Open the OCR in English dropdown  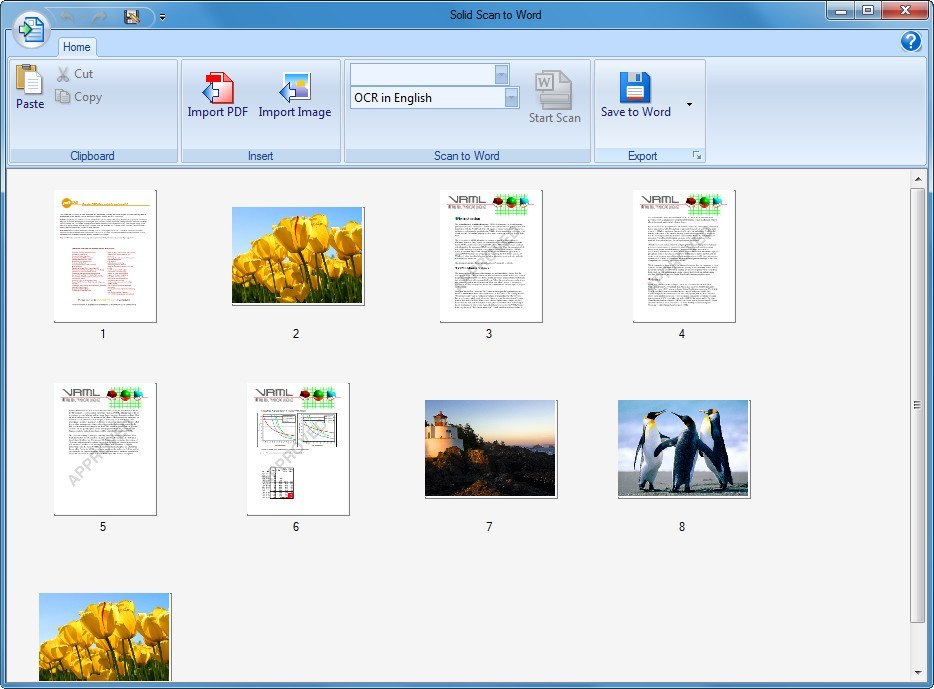coord(510,97)
